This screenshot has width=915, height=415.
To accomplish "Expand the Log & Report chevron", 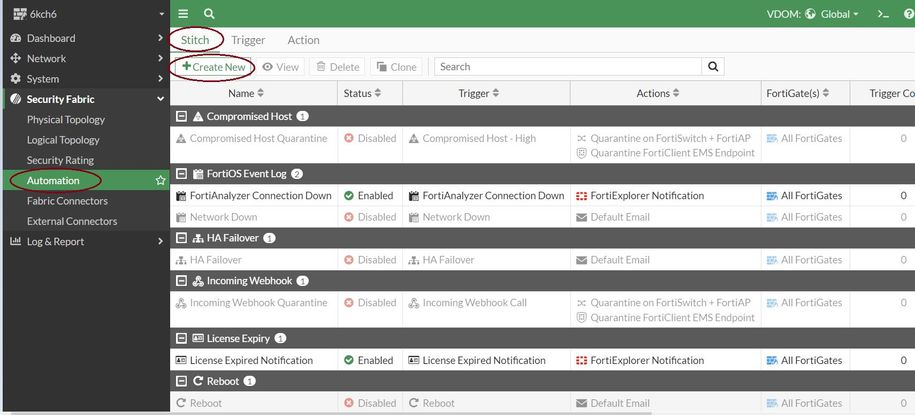I will pos(160,242).
